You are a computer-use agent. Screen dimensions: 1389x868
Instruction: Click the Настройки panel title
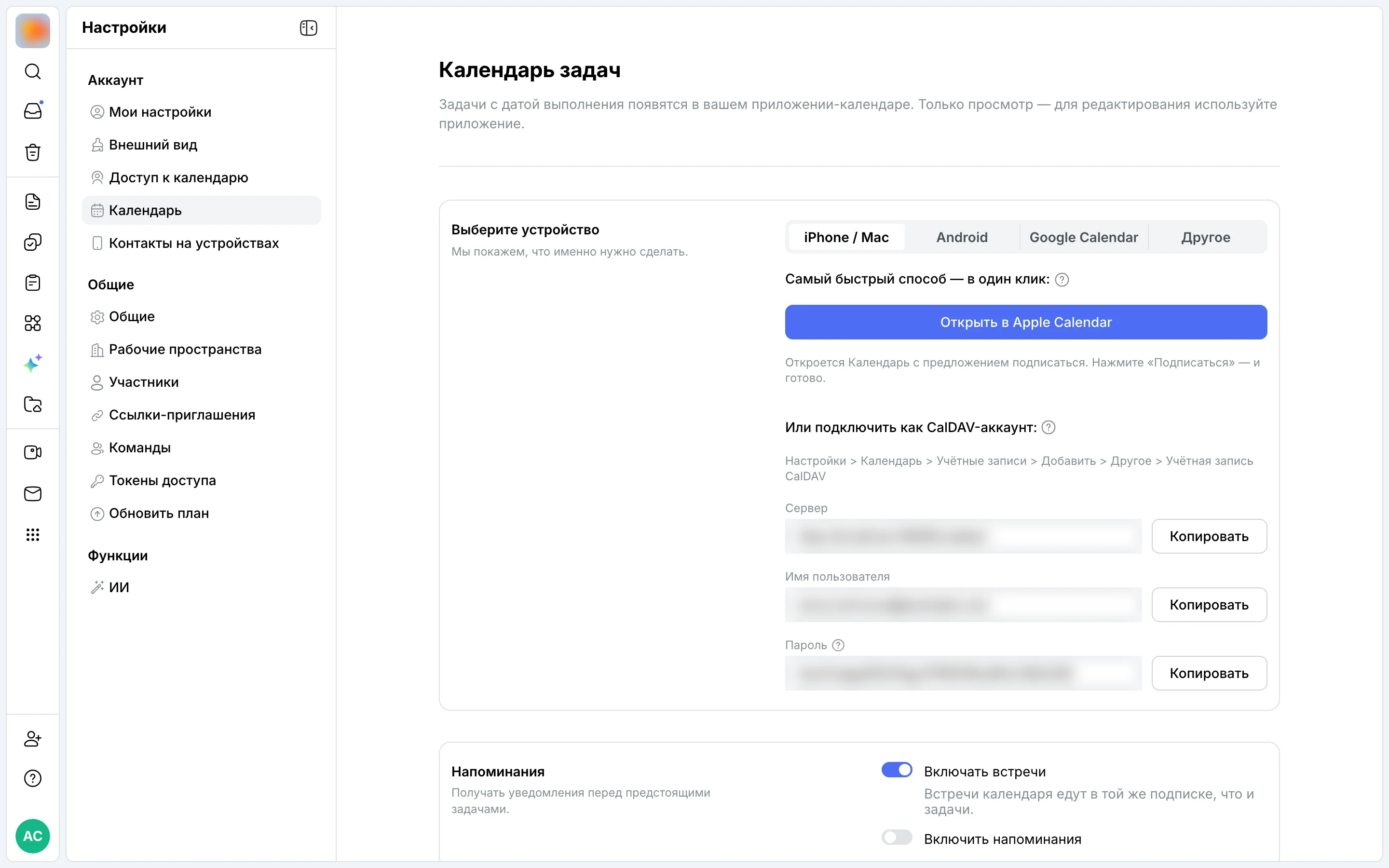tap(124, 27)
